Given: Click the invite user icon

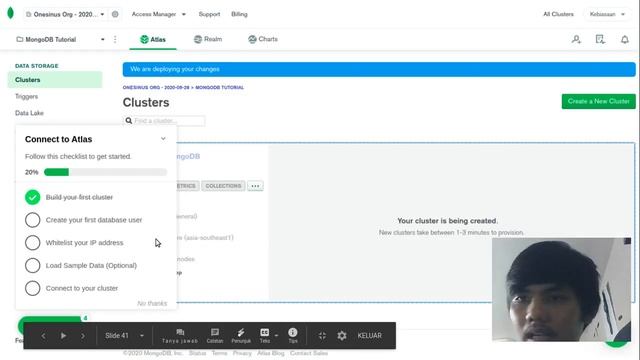Looking at the screenshot, I should (x=576, y=40).
